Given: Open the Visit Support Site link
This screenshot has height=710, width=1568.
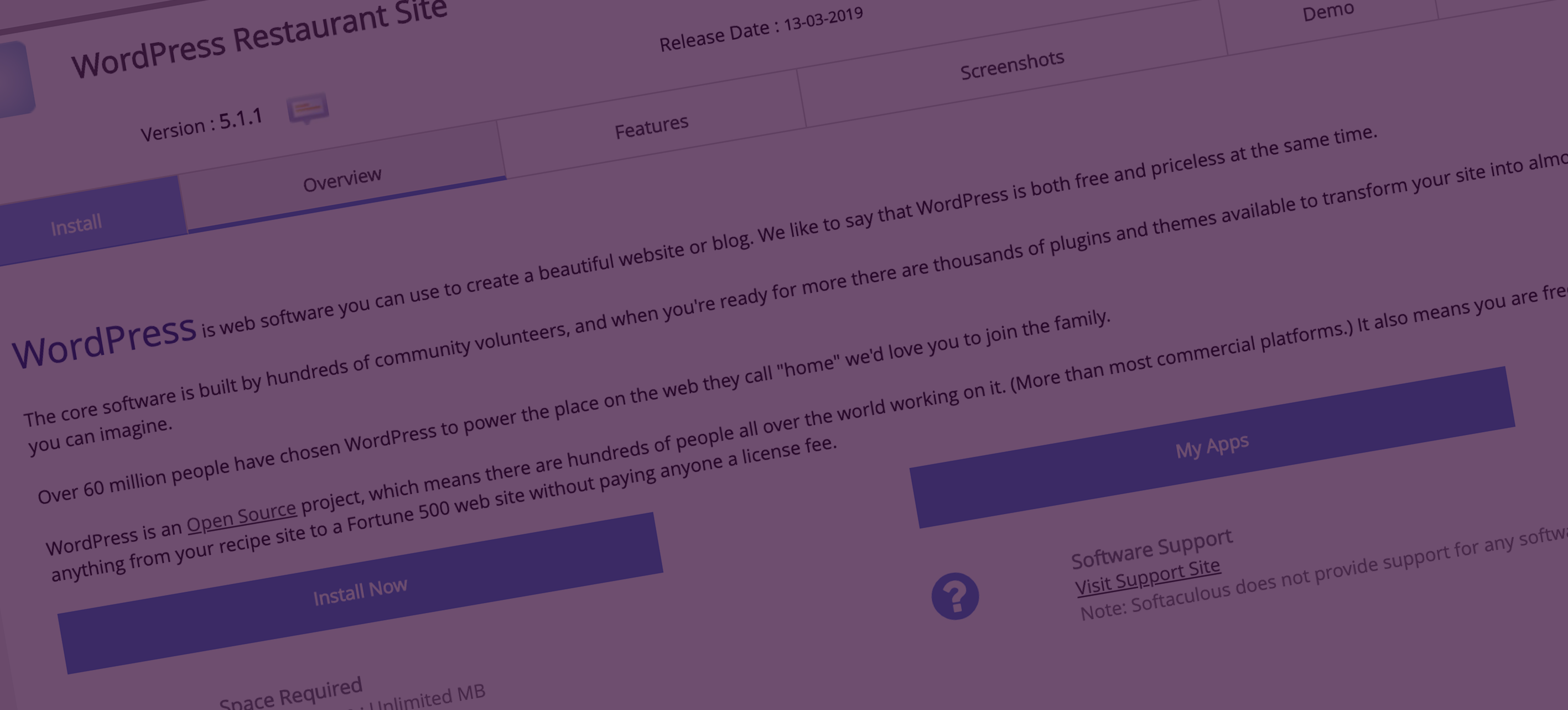Looking at the screenshot, I should point(1148,577).
